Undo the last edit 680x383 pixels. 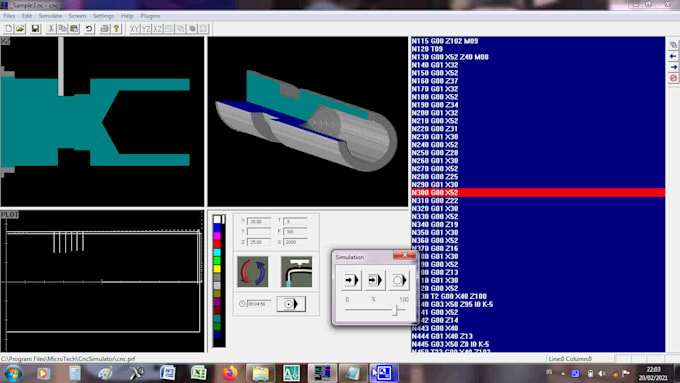click(89, 29)
